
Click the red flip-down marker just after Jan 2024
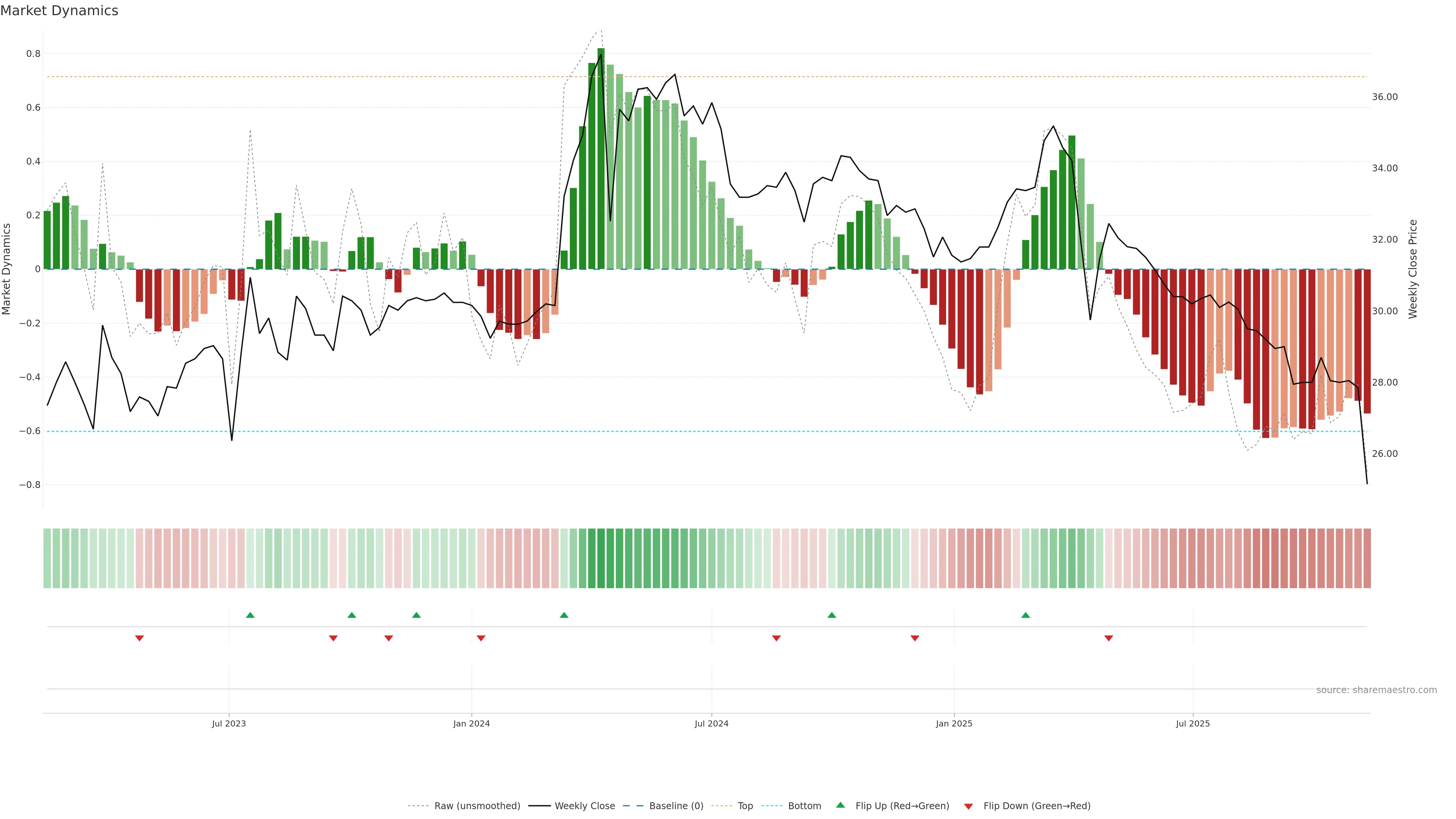[x=481, y=638]
